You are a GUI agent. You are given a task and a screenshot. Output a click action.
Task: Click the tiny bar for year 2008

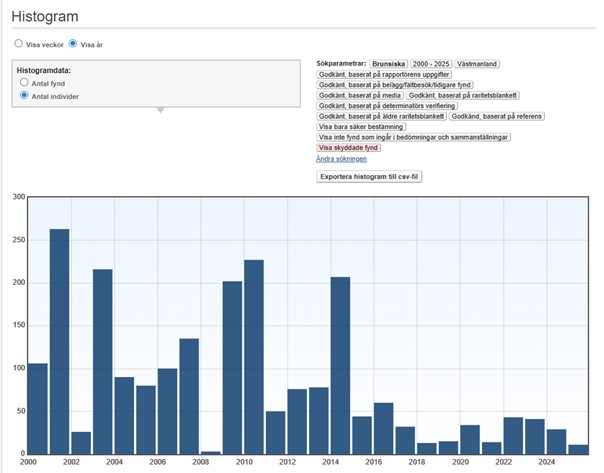point(211,453)
